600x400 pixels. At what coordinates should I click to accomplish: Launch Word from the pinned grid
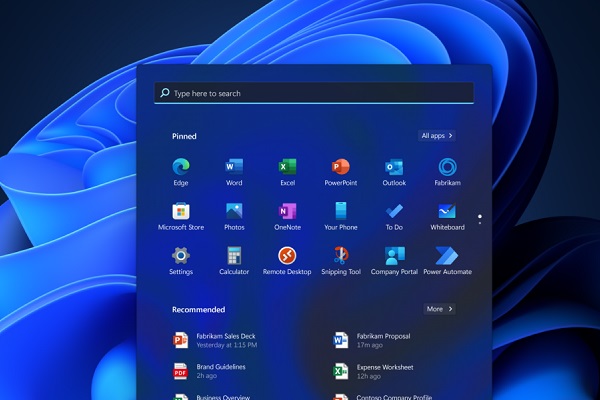tap(234, 172)
